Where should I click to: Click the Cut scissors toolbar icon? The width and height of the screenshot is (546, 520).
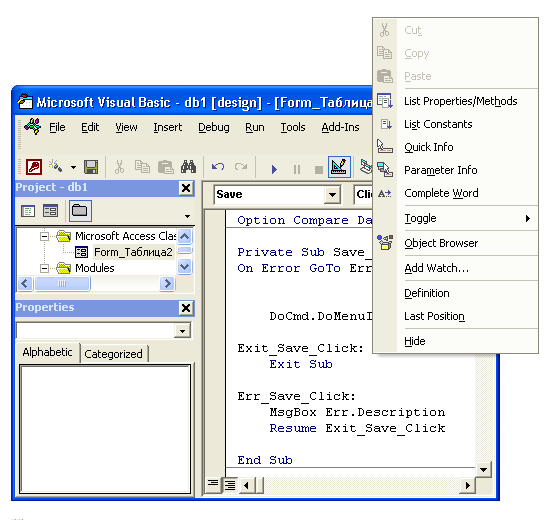119,167
